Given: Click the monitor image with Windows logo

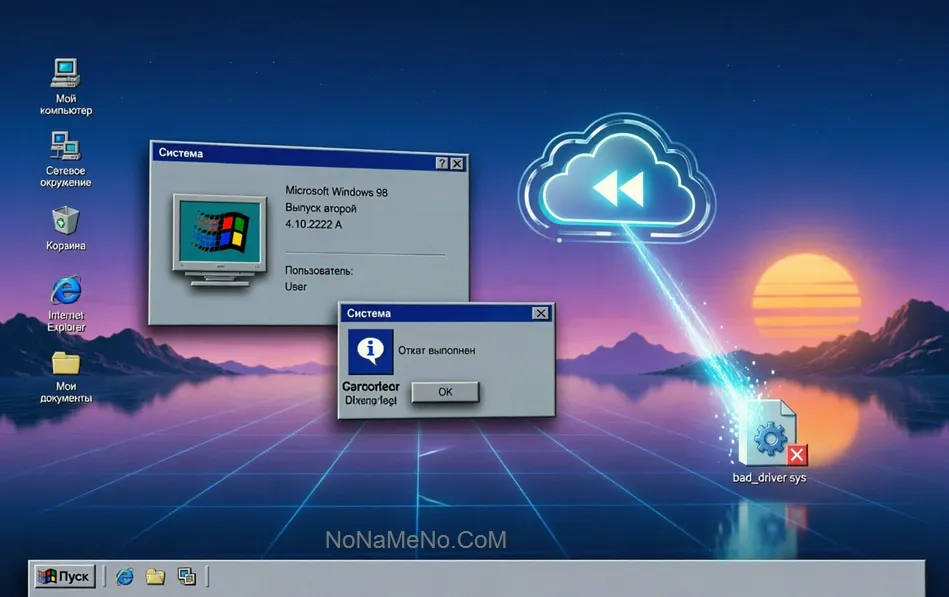Looking at the screenshot, I should [x=220, y=240].
